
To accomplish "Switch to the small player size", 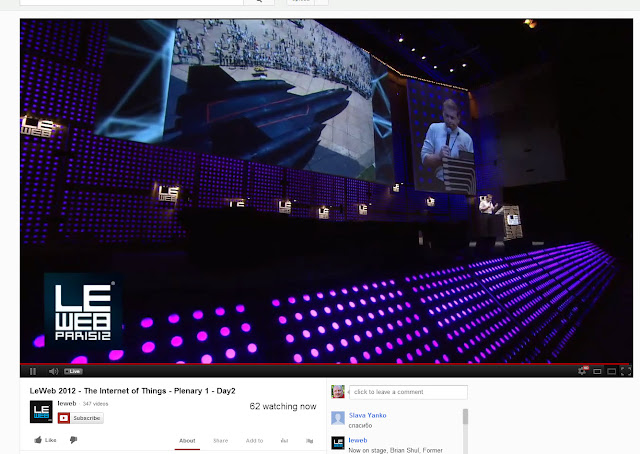I will pyautogui.click(x=597, y=371).
